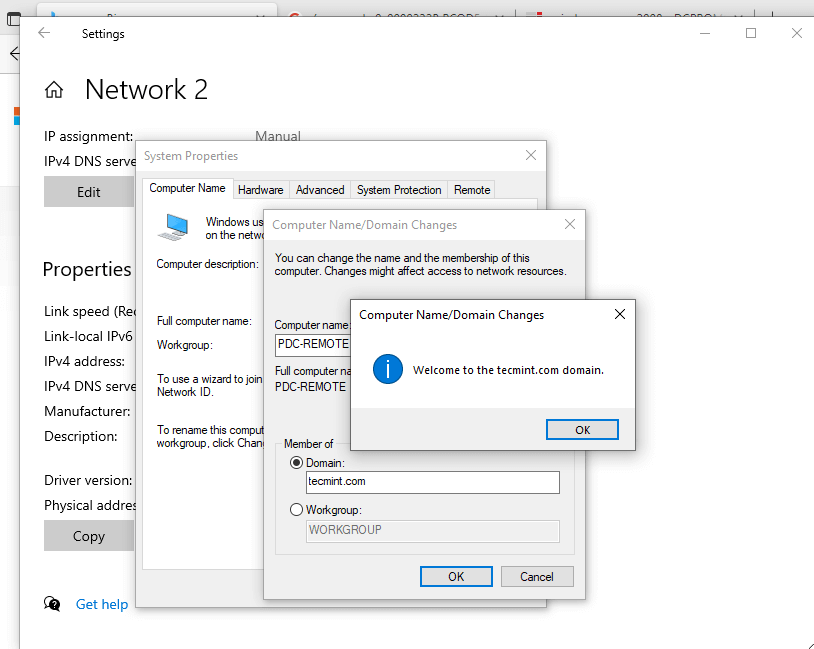Click OK in the Computer Name/Domain Changes window
The image size is (814, 649).
pos(456,576)
